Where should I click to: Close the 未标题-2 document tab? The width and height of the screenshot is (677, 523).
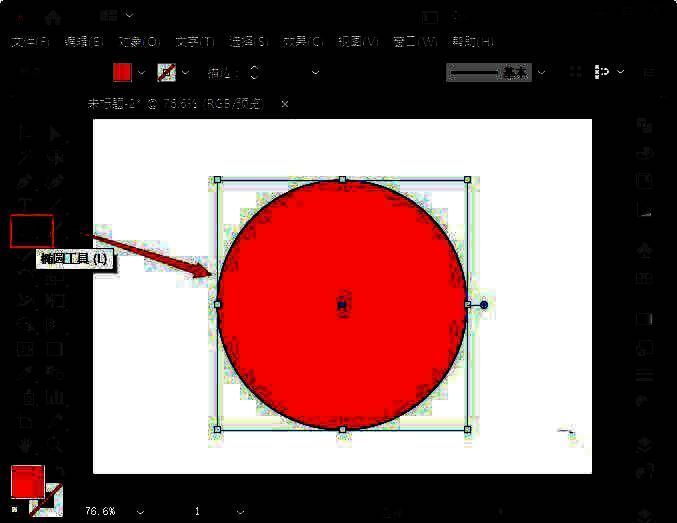(x=285, y=104)
